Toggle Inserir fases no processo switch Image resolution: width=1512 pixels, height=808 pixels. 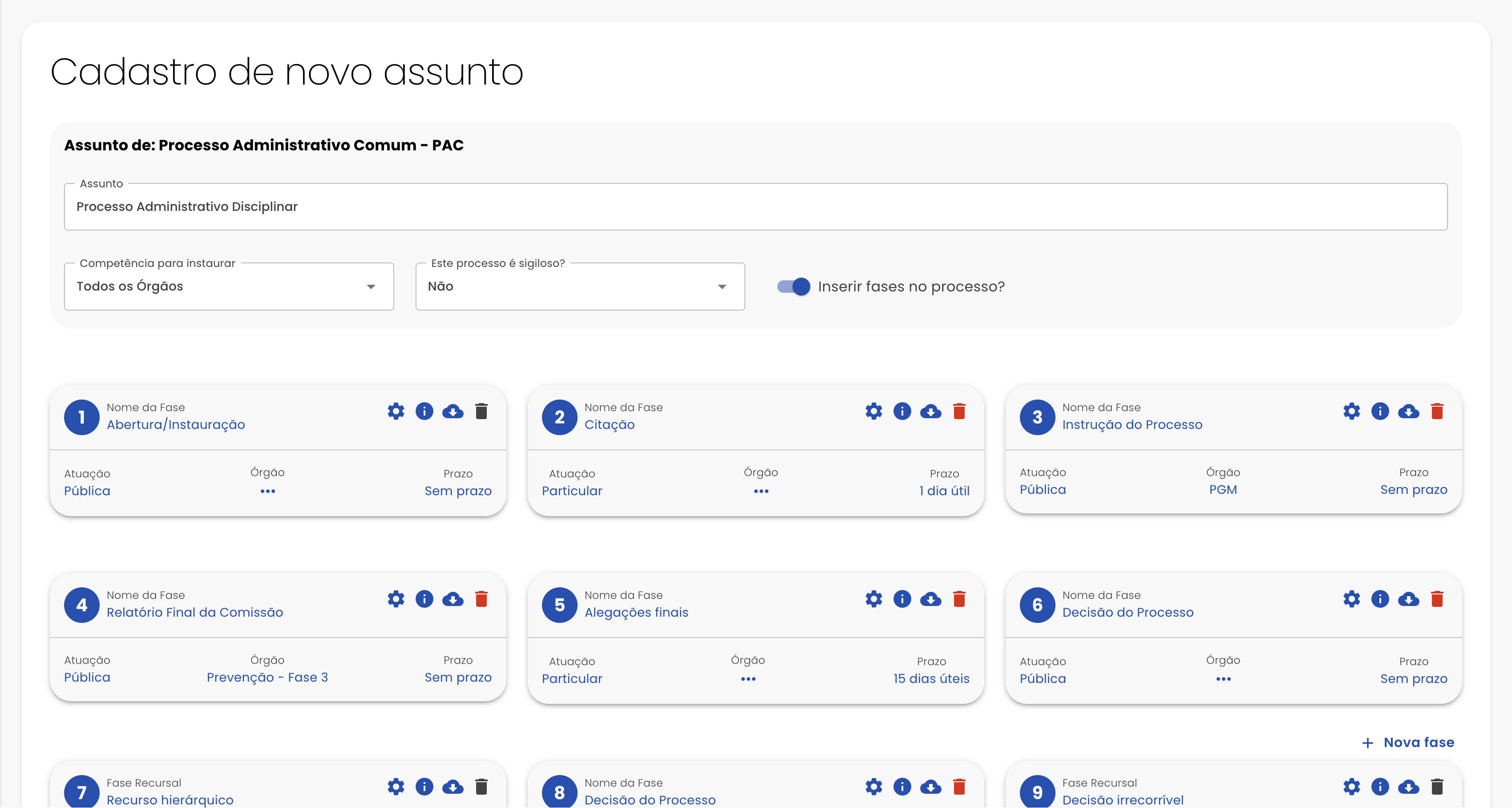click(793, 287)
